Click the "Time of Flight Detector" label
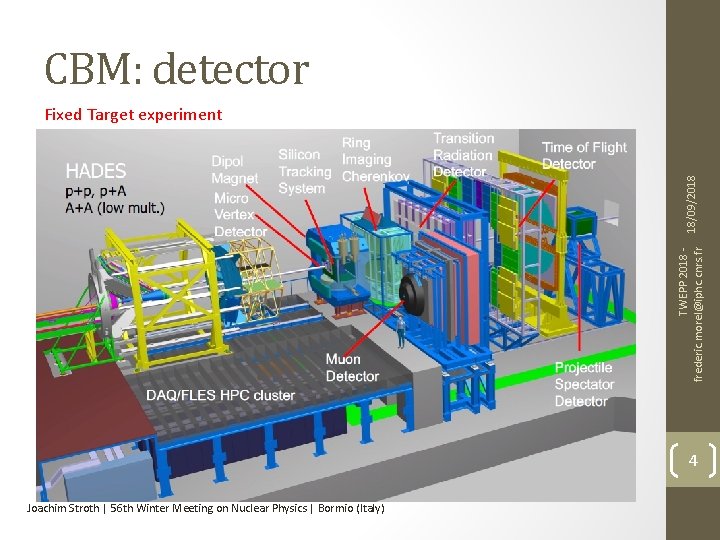Image resolution: width=720 pixels, height=540 pixels. tap(584, 155)
